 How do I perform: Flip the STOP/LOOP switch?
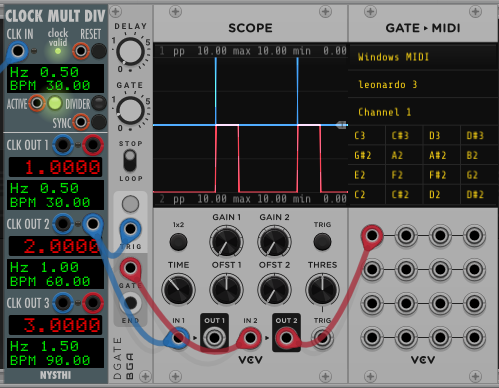pyautogui.click(x=130, y=160)
